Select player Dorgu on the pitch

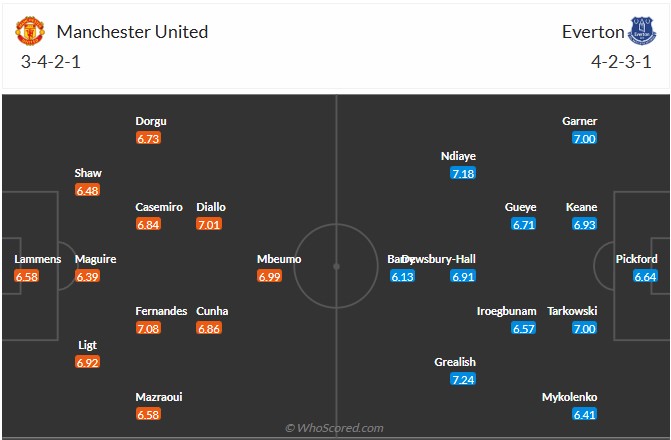[151, 122]
